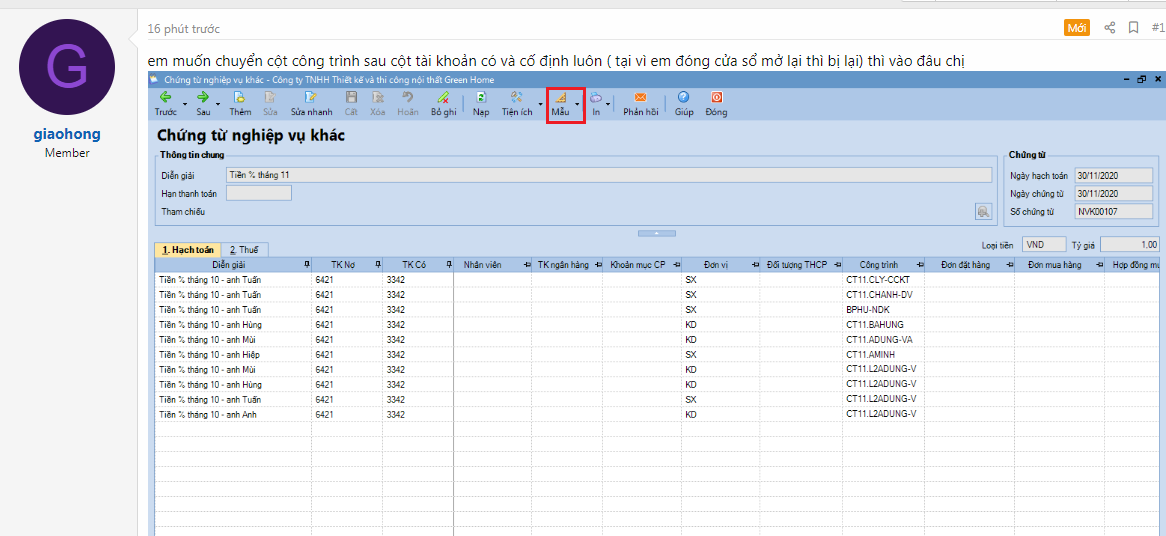Select cell CT11.CHANH-DV
1166x536 pixels.
pos(883,294)
